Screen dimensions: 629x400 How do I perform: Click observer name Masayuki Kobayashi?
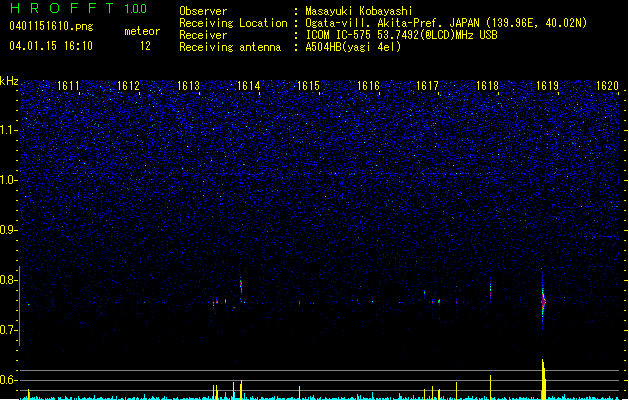pyautogui.click(x=359, y=11)
